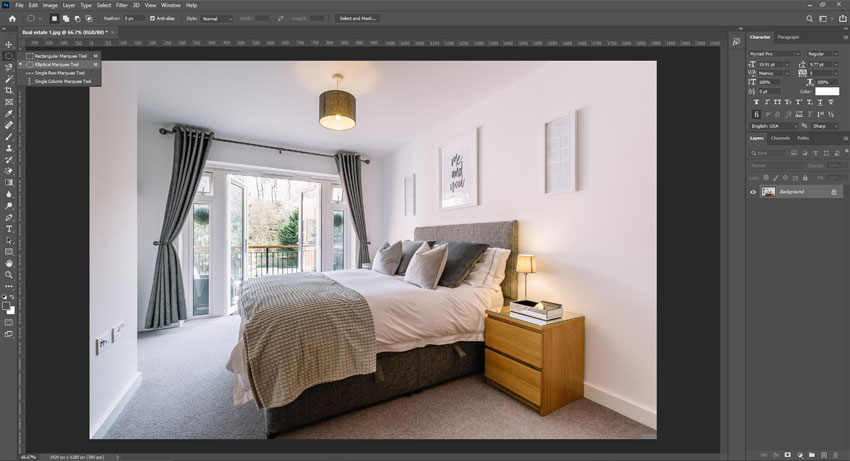Select the Path Selection tool
Screen dimensions: 850x461
[x=9, y=240]
